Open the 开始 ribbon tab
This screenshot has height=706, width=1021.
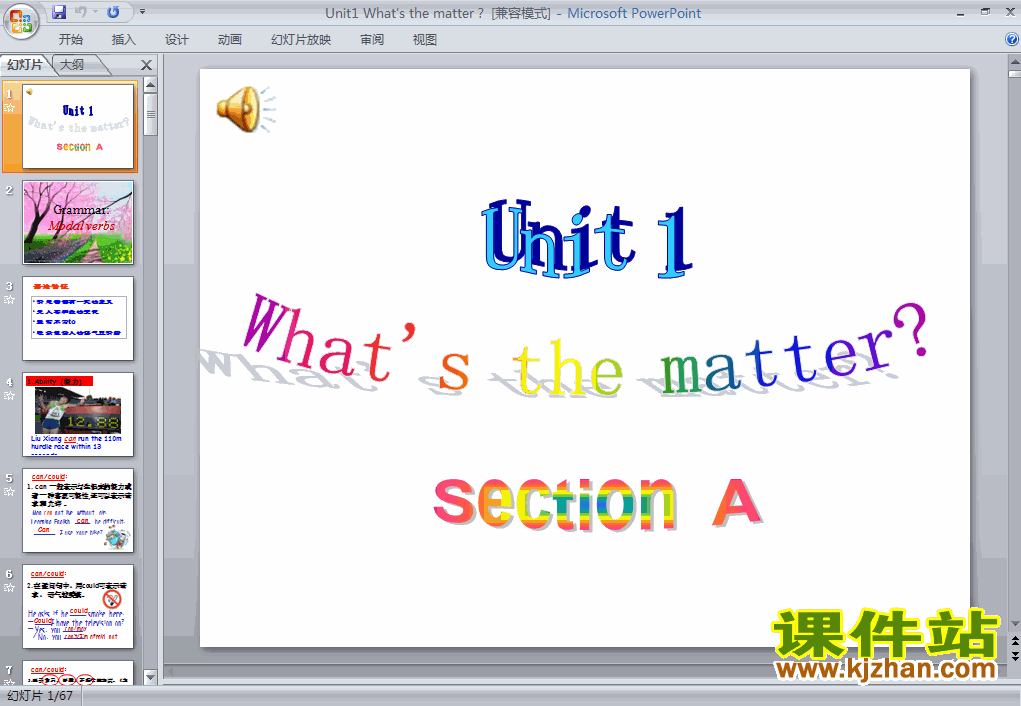(x=70, y=40)
